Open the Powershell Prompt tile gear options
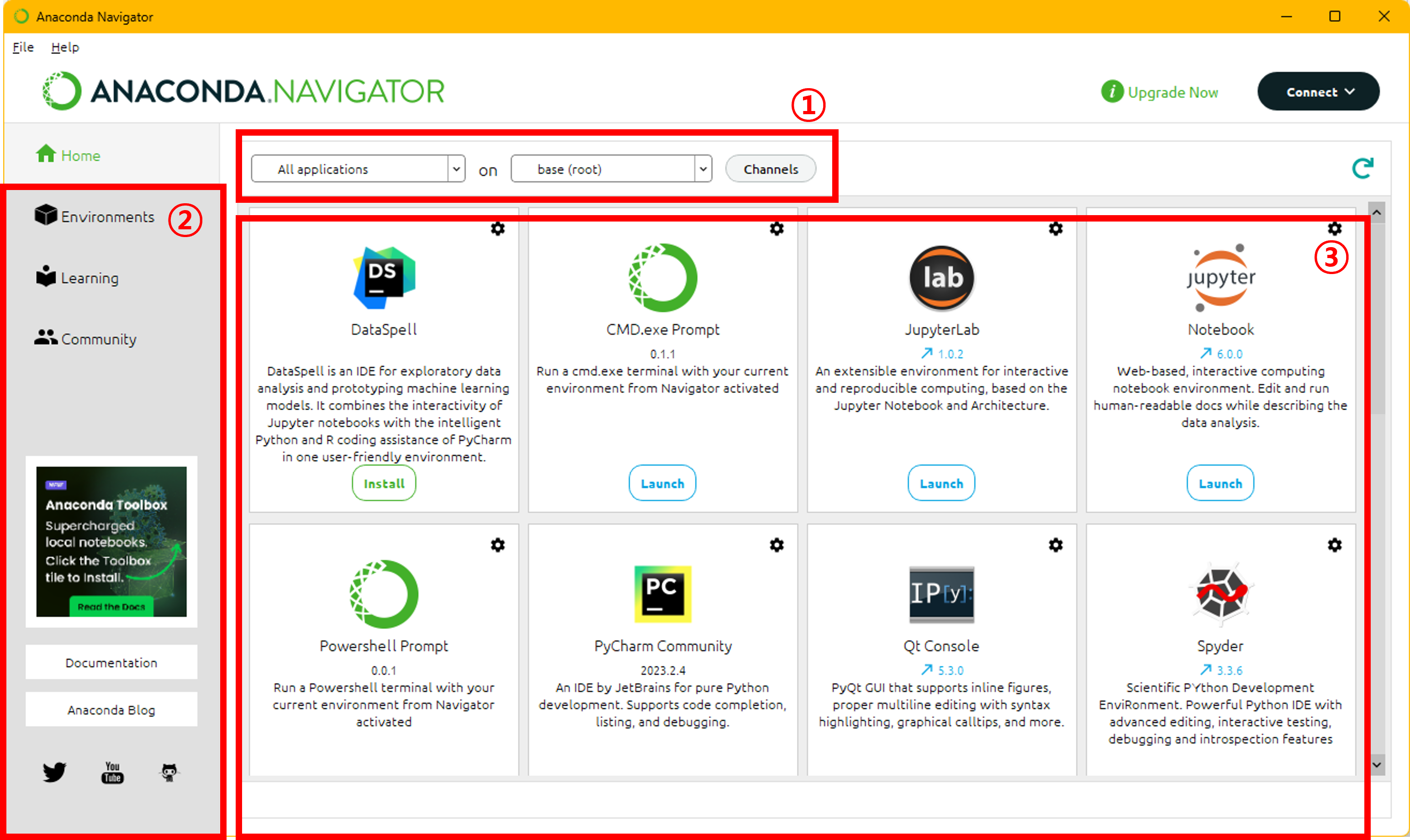 click(x=497, y=545)
